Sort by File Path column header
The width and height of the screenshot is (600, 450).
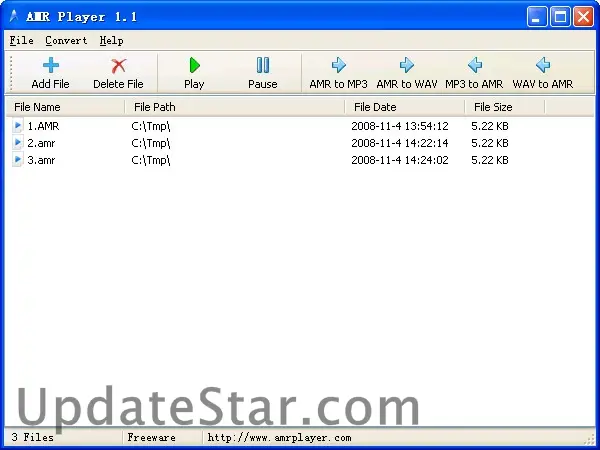click(x=235, y=107)
